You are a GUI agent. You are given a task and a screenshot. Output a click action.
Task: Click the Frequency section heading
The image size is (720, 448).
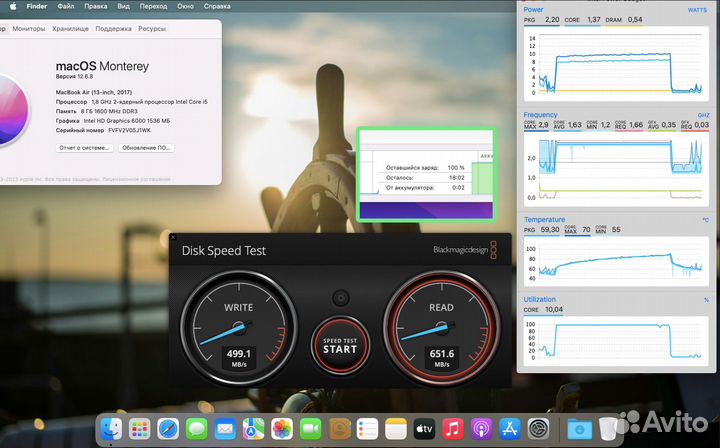pyautogui.click(x=540, y=115)
